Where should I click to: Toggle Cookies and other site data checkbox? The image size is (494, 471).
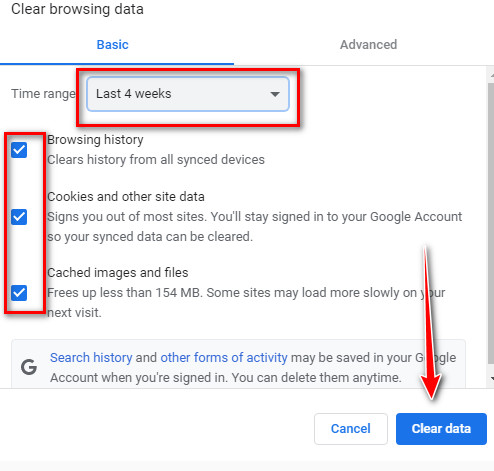click(x=19, y=217)
